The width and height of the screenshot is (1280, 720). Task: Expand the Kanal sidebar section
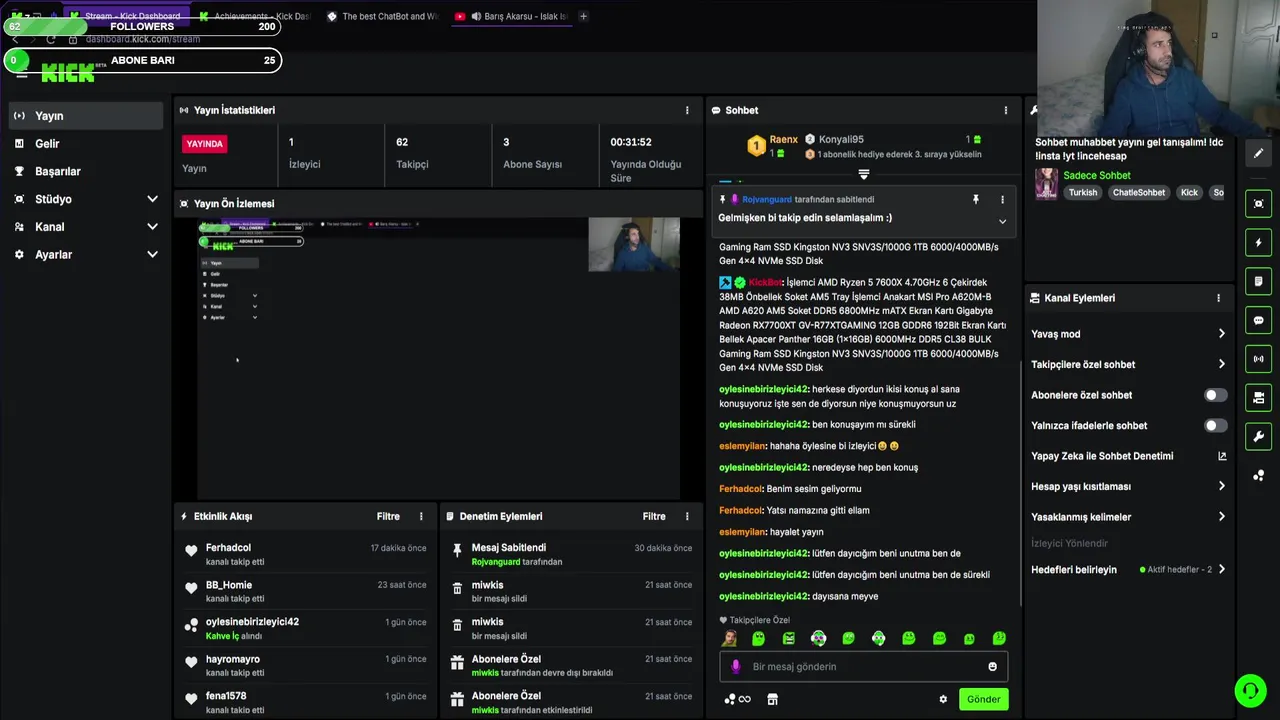(x=152, y=227)
